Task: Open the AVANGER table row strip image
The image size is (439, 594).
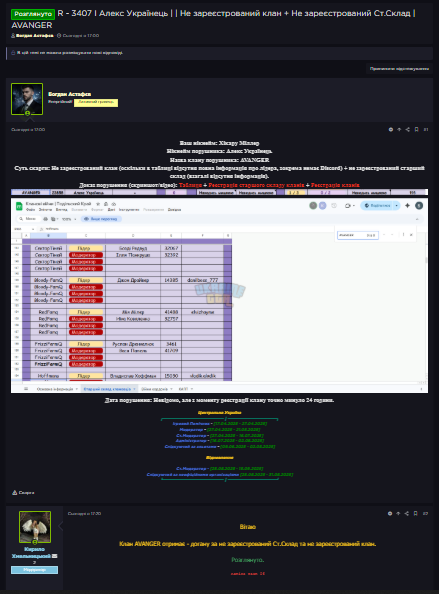Action: [219, 192]
